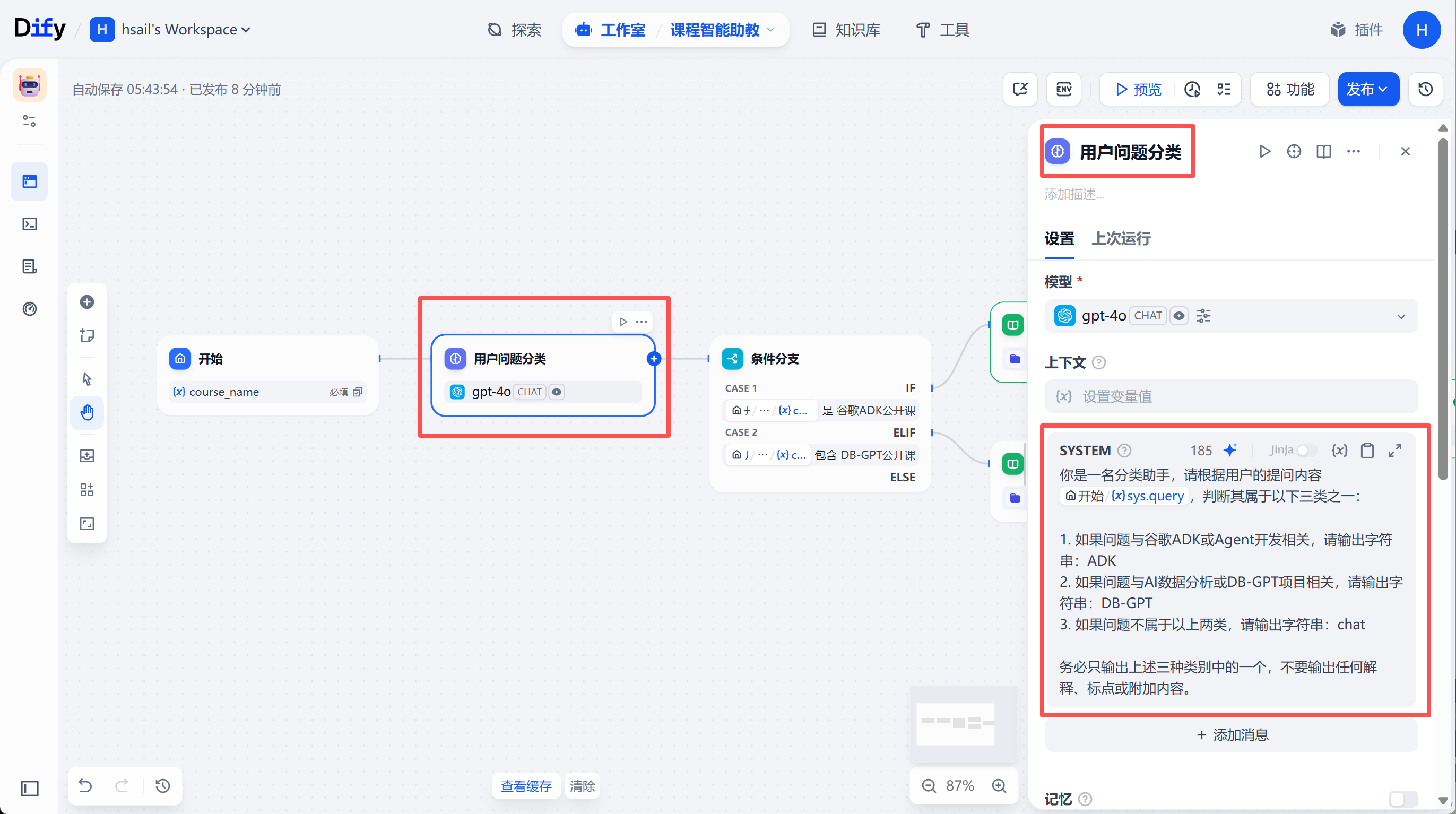Open more options on 用户问题分类 canvas node
The width and height of the screenshot is (1456, 814).
coord(642,322)
